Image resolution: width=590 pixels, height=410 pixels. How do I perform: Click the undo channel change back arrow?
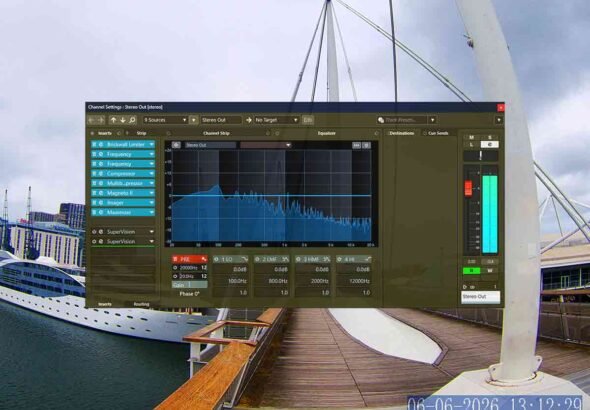coord(91,120)
